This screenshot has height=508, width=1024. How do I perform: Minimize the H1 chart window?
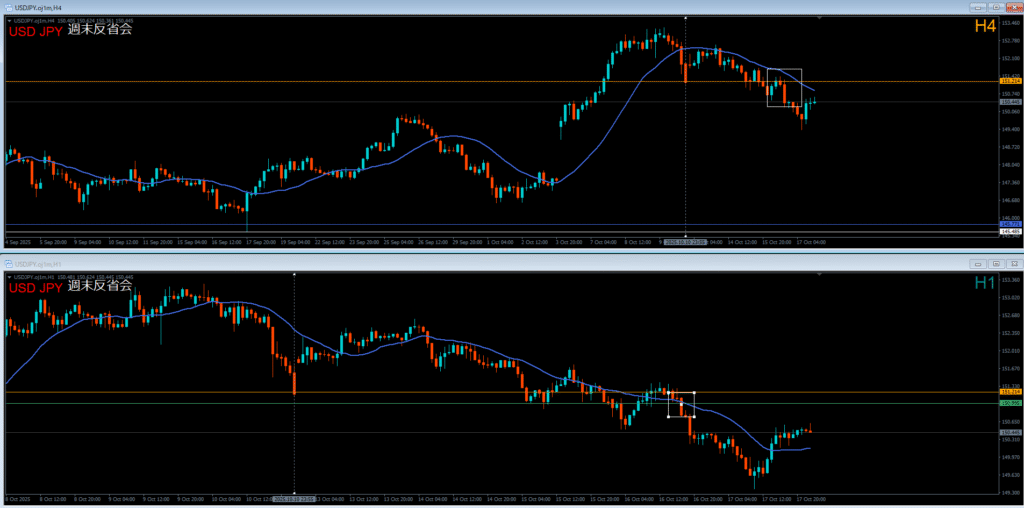pyautogui.click(x=980, y=263)
